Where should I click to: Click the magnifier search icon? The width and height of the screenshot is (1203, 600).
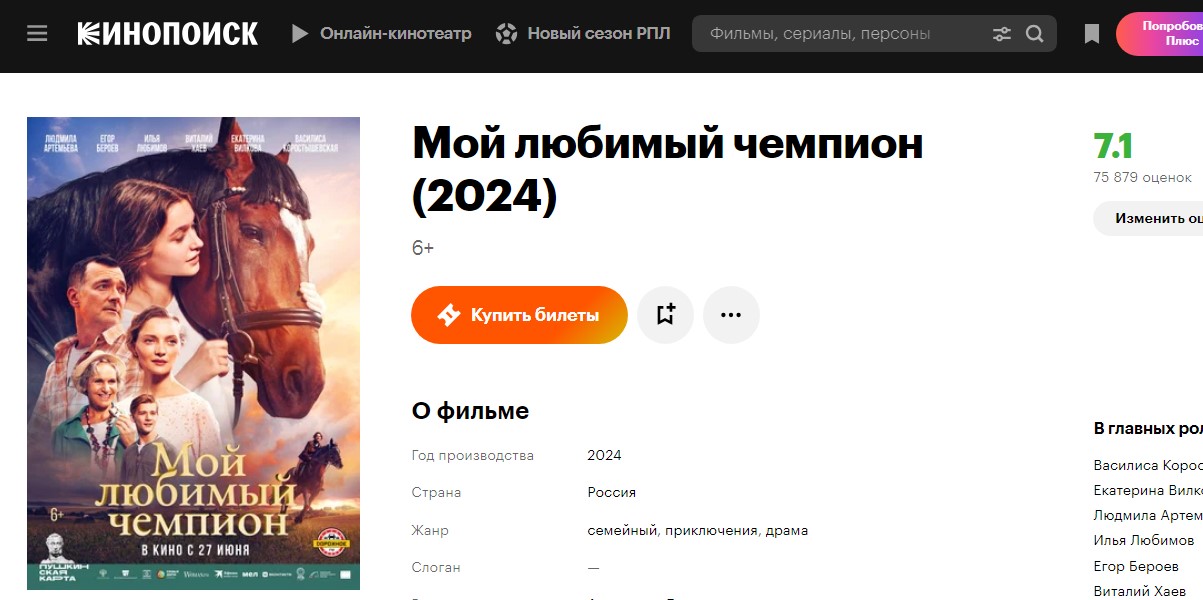click(x=1035, y=34)
